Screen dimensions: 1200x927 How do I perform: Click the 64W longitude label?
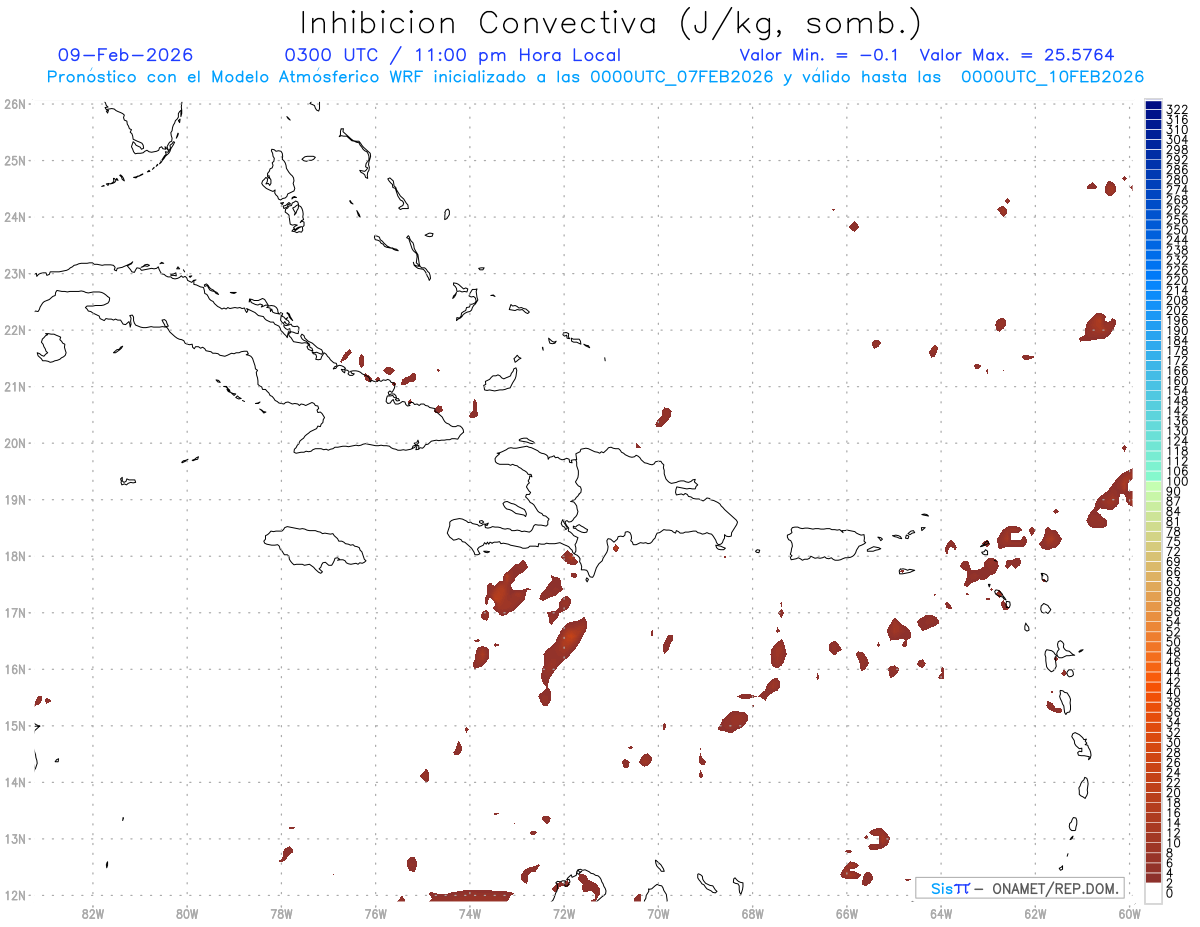pos(941,913)
